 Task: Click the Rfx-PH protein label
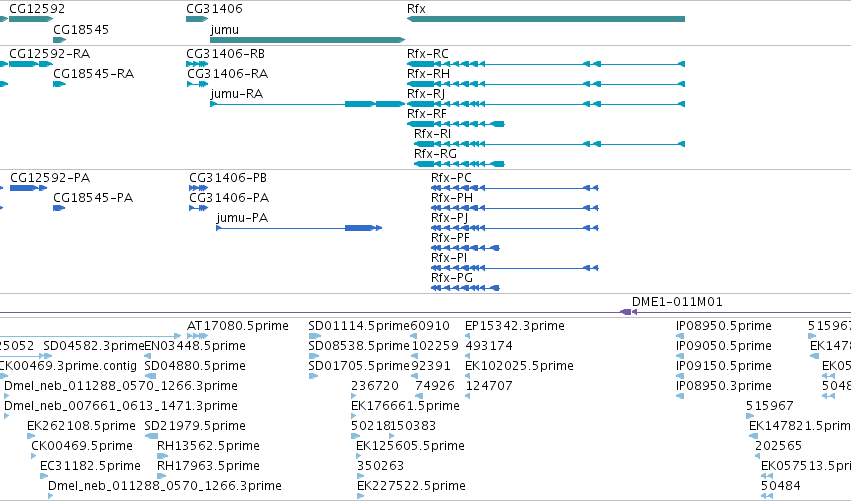point(452,198)
